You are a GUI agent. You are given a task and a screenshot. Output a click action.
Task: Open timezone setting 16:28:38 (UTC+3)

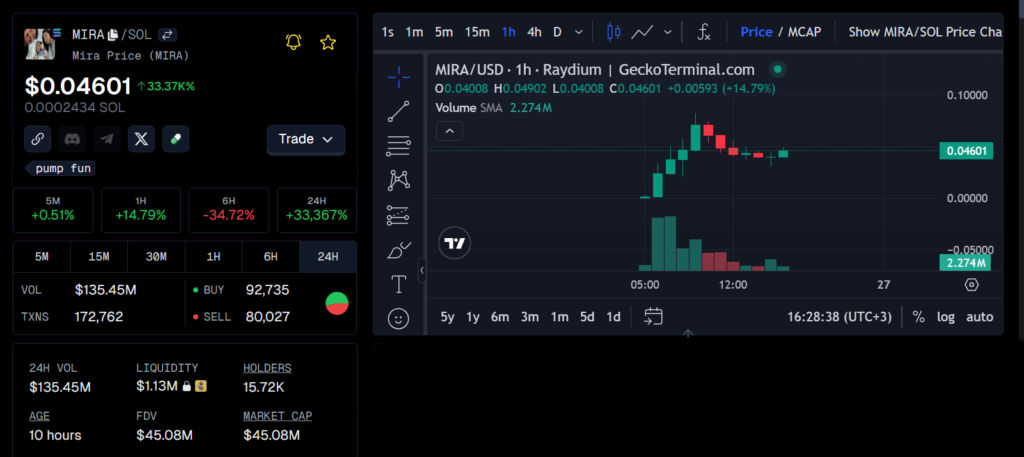coord(839,317)
